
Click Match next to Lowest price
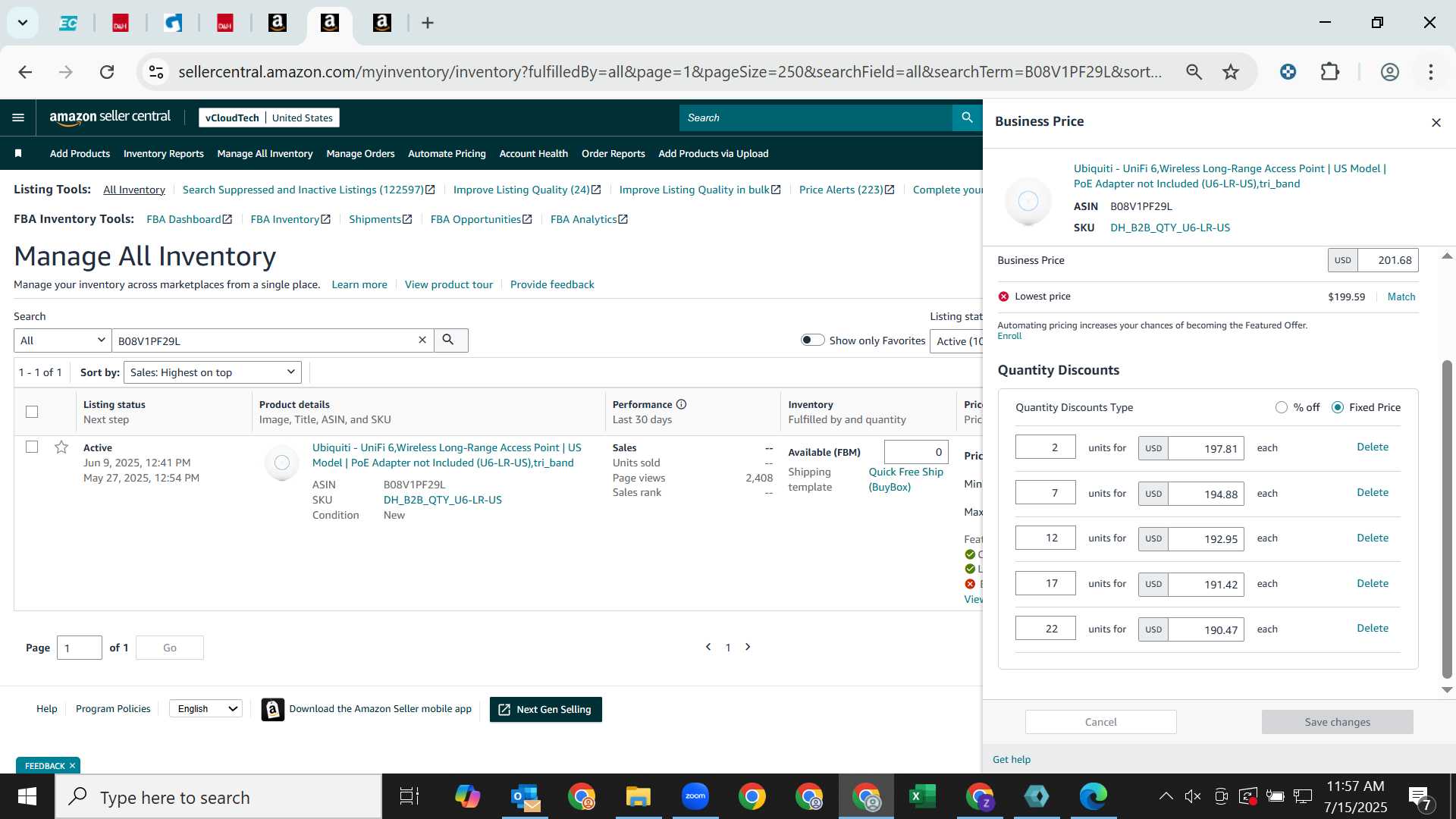(1401, 297)
